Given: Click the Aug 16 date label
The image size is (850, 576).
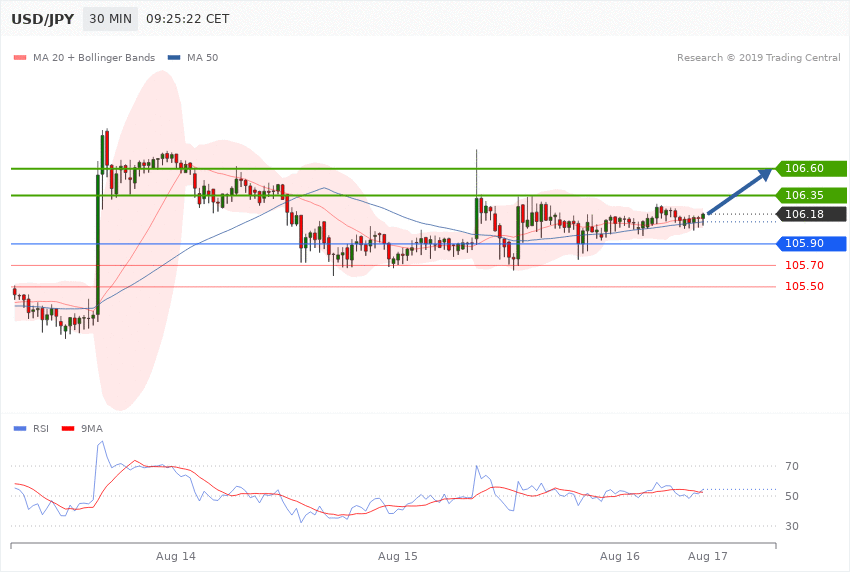Looking at the screenshot, I should point(620,556).
